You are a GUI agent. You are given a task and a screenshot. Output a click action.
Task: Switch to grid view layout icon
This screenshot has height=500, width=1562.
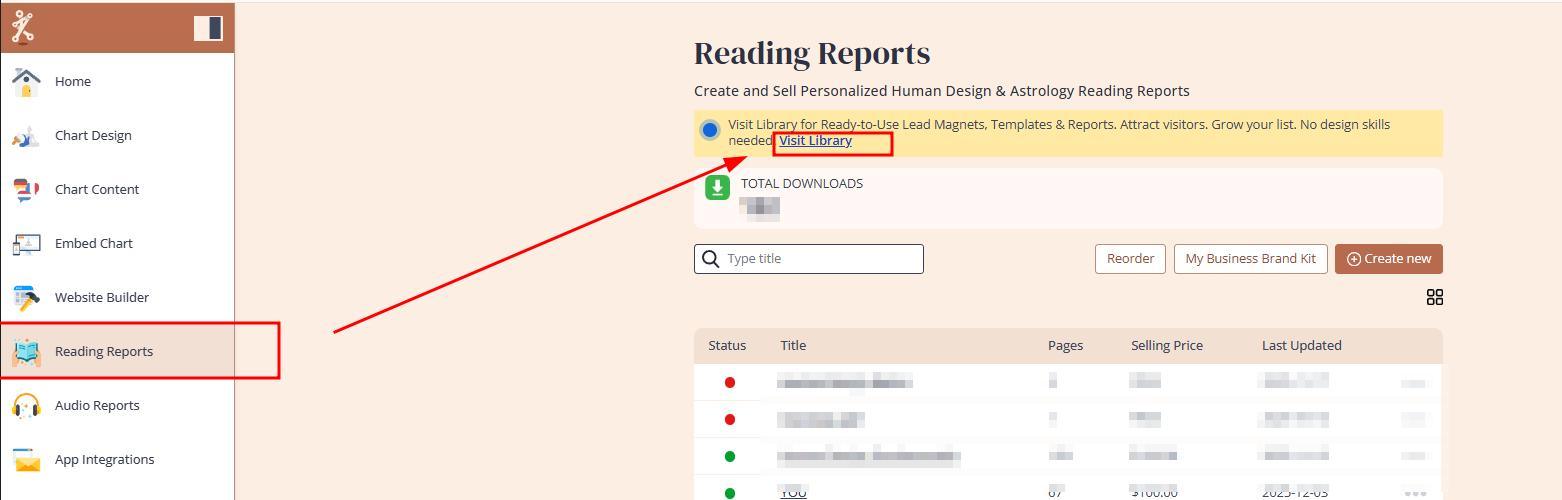pos(1434,297)
